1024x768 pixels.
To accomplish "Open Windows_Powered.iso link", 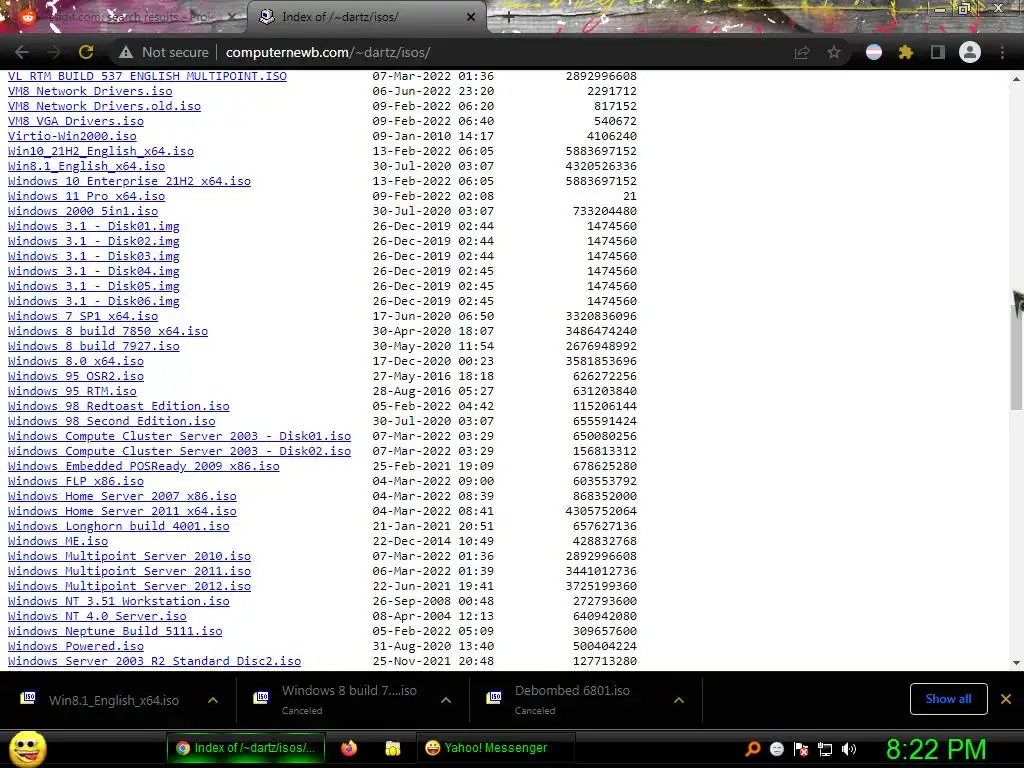I will [76, 647].
